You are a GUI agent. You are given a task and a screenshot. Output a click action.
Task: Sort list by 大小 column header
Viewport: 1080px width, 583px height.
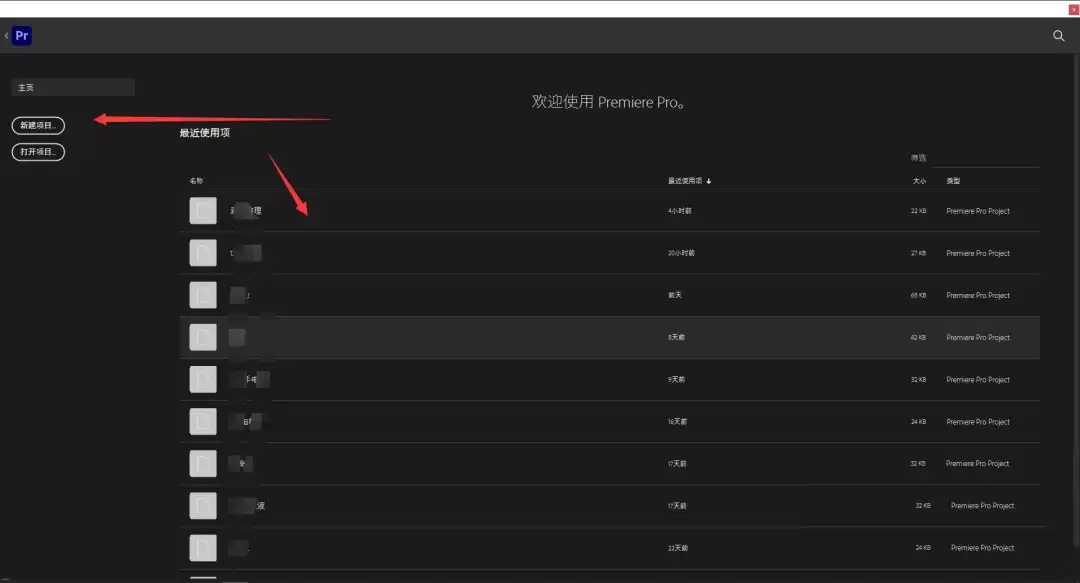pos(920,181)
